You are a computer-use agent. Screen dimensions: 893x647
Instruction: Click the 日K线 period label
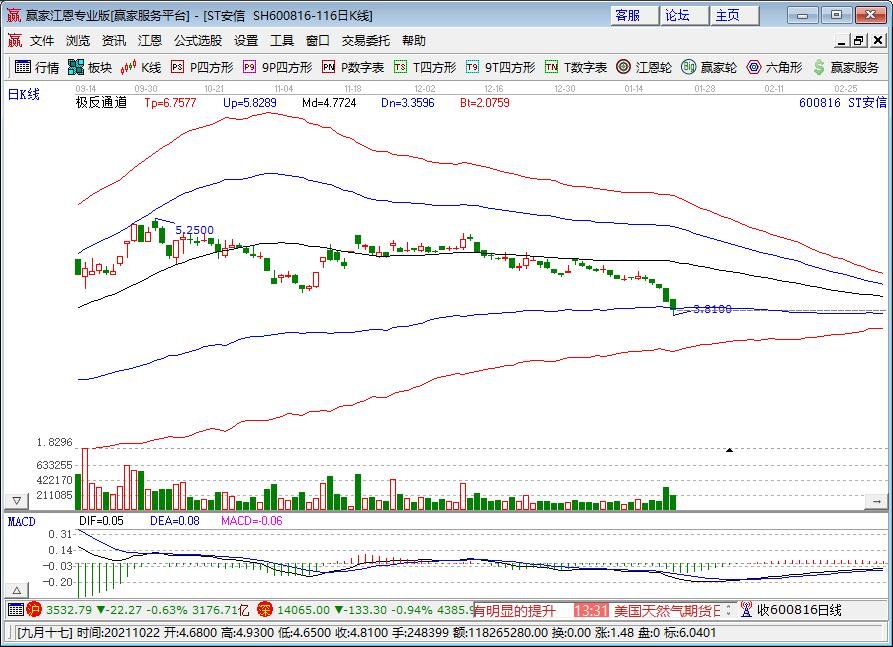24,95
